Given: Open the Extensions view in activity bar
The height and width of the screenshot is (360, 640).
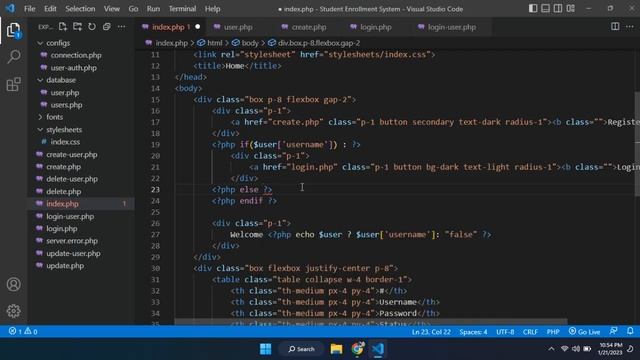Looking at the screenshot, I should tap(13, 84).
